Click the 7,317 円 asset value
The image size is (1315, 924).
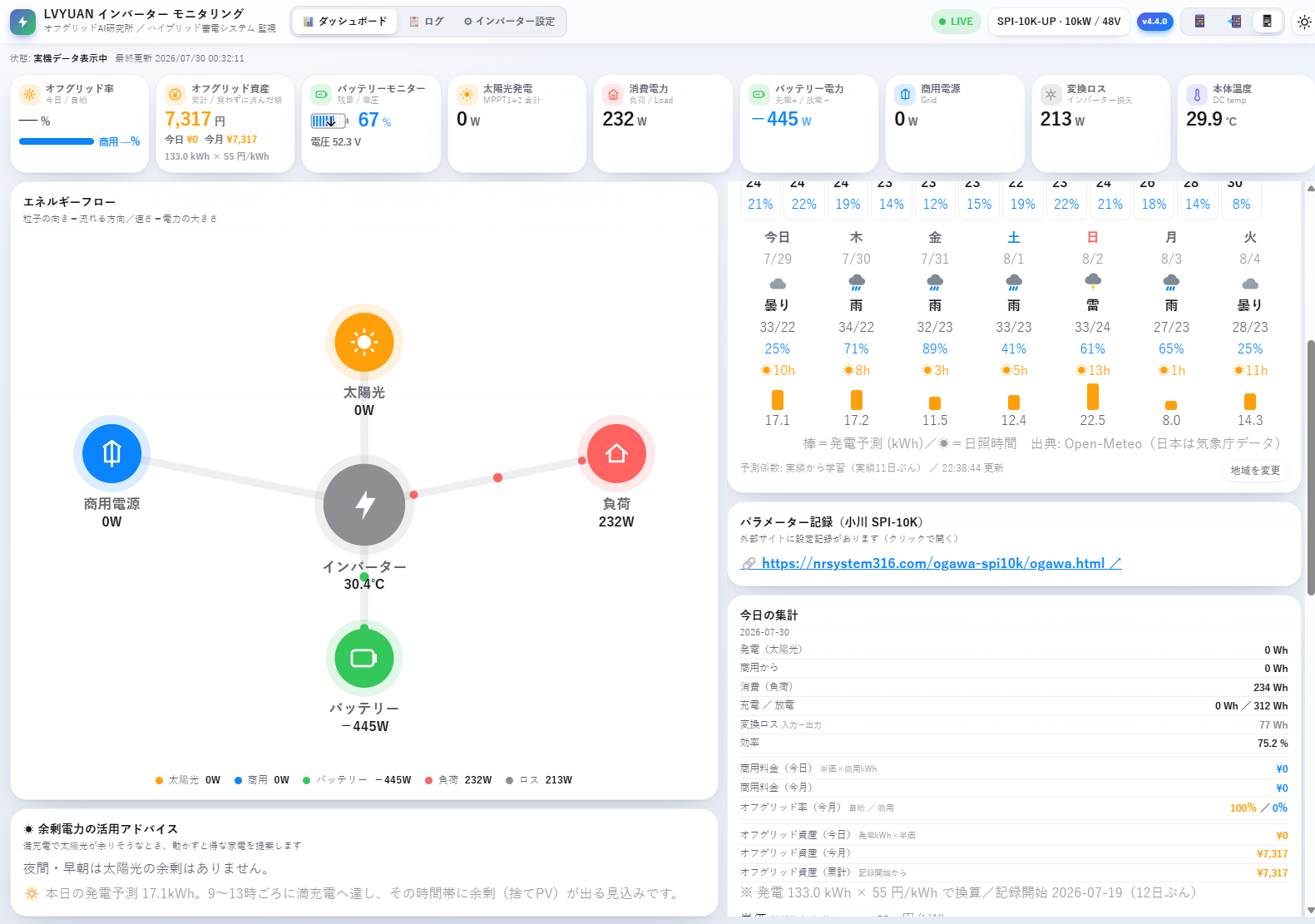click(x=195, y=119)
